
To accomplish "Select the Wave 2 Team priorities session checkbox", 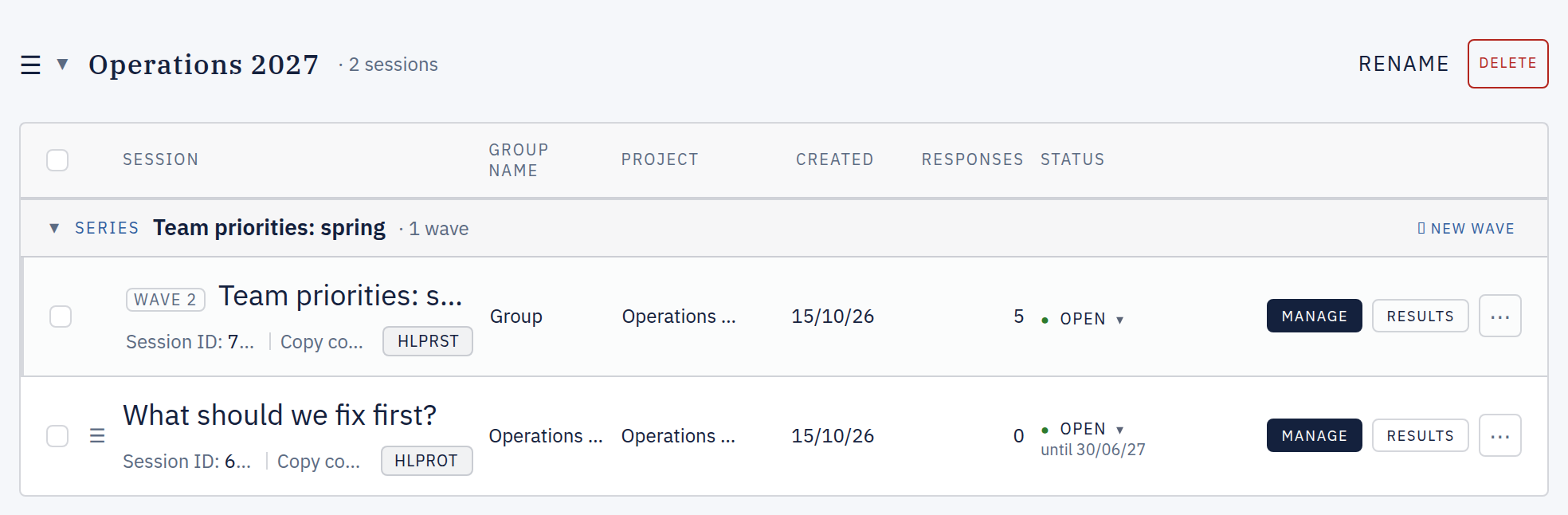I will tap(61, 316).
